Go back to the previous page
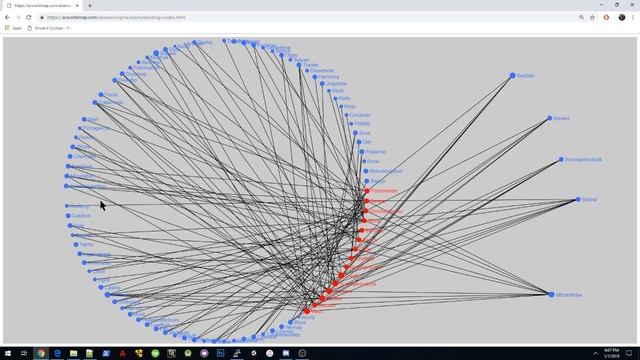The width and height of the screenshot is (640, 360). [x=7, y=18]
